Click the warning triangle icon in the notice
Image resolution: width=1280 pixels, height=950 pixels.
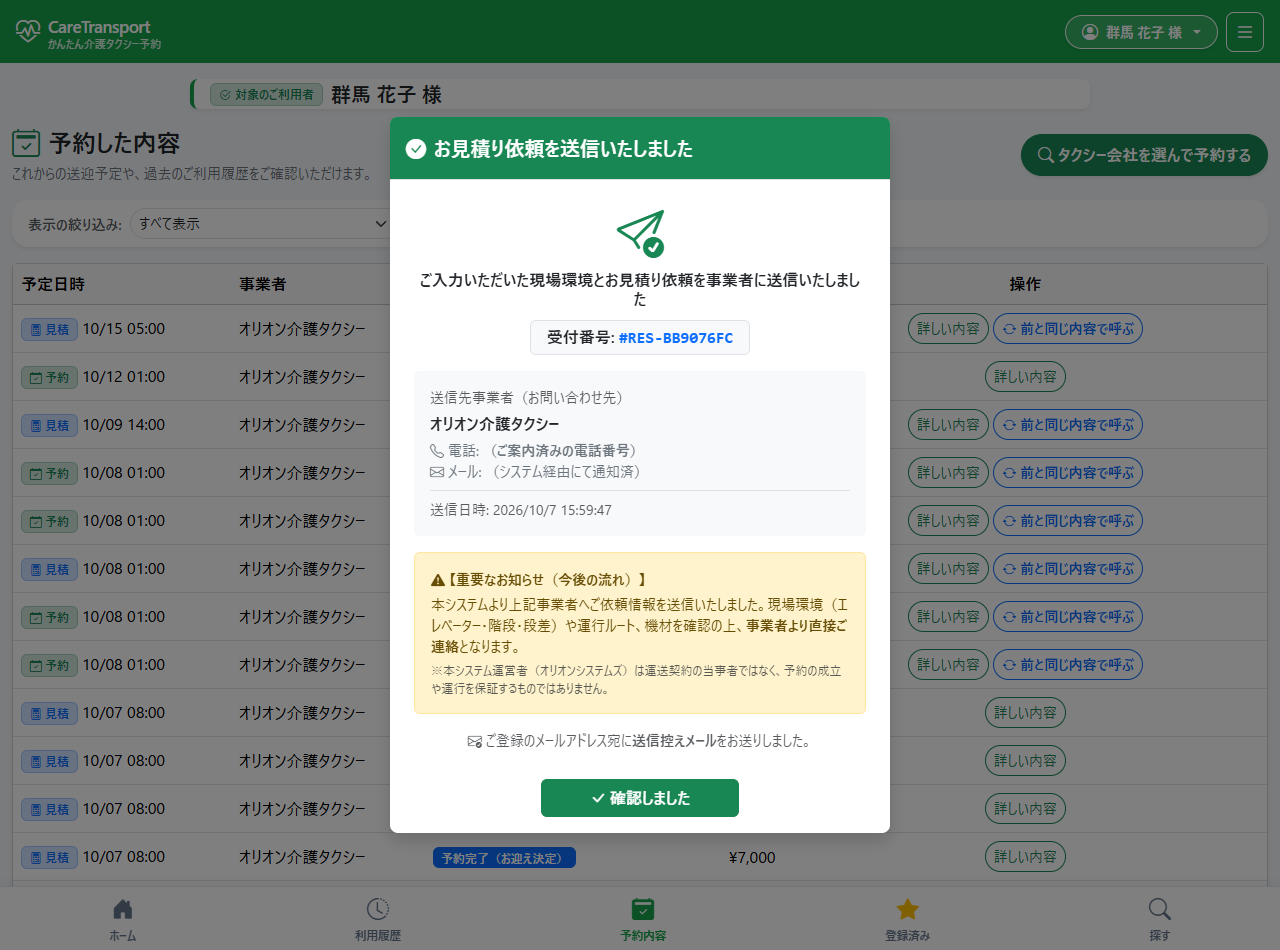[x=438, y=580]
